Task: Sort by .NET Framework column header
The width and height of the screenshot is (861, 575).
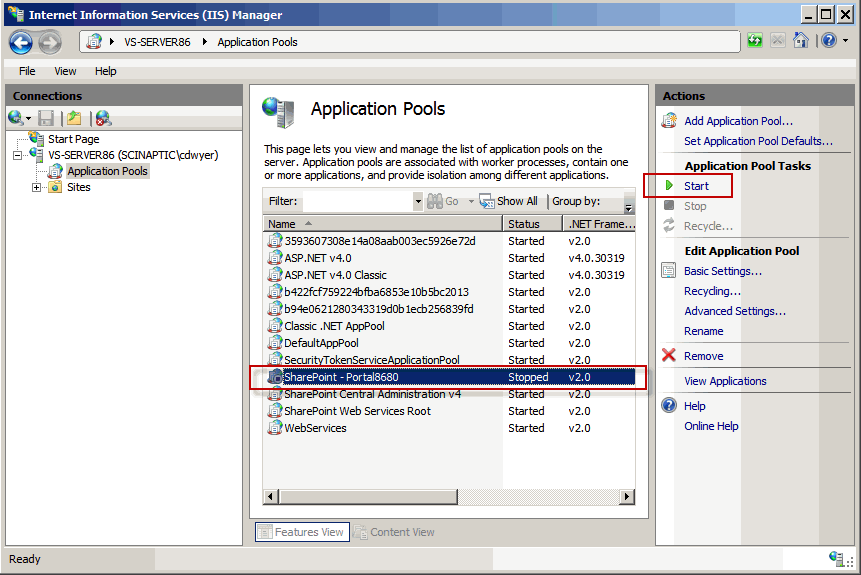Action: pyautogui.click(x=599, y=224)
